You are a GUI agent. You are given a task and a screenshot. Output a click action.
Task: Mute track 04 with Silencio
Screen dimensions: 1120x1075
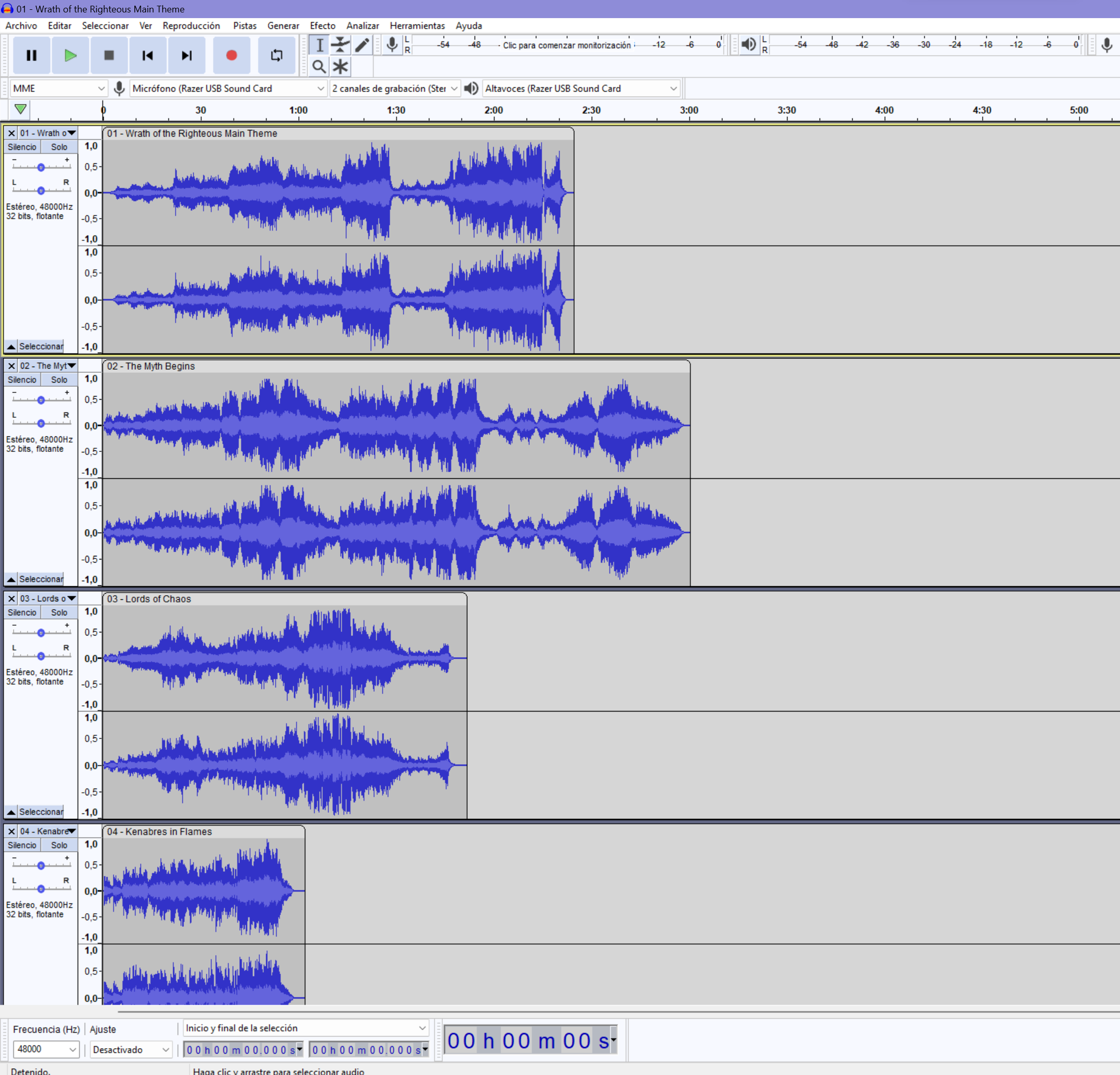point(22,845)
